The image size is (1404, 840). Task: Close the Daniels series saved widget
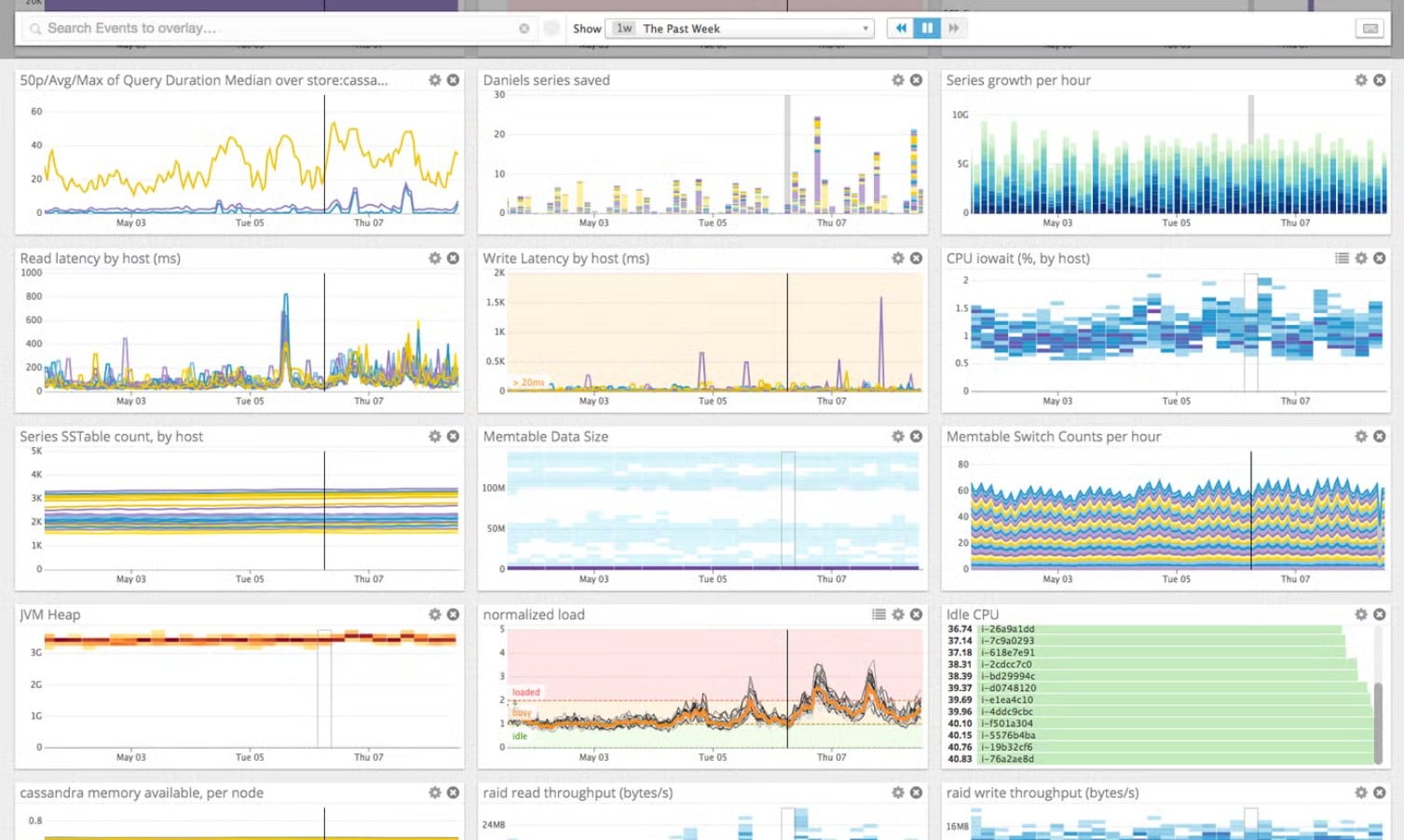(917, 80)
